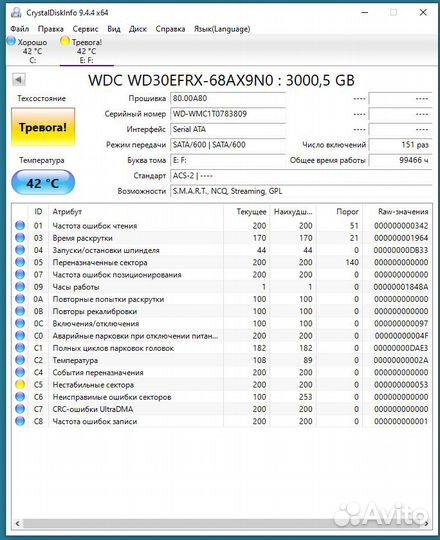440x540 pixels.
Task: Close the CrystalDiskInfo window
Action: pos(423,13)
